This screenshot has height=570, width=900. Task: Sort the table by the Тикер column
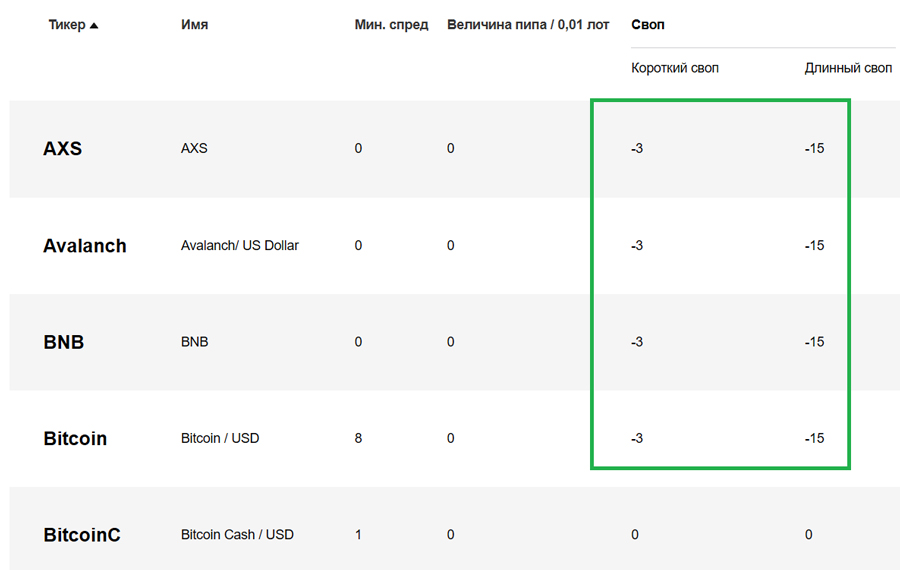tap(73, 25)
